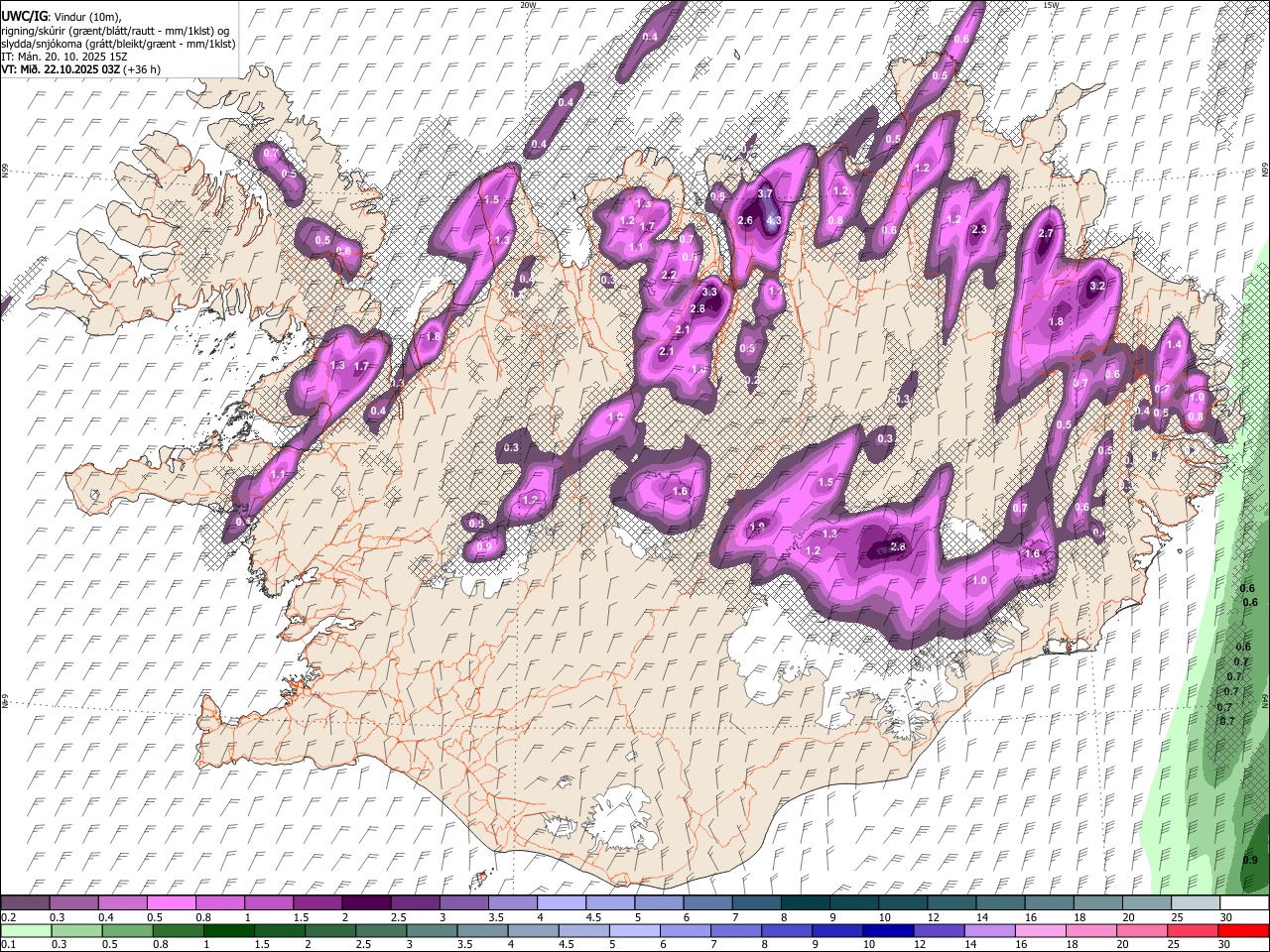Select the bright red lower legend swatch after 30
This screenshot has height=952, width=1270.
(x=1242, y=930)
